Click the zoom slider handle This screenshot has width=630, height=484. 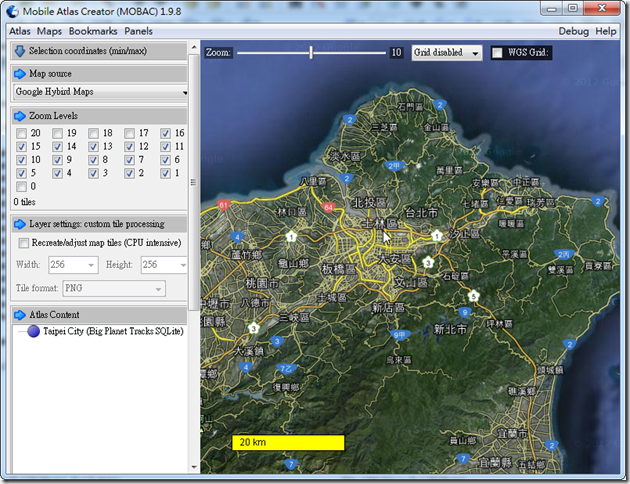pyautogui.click(x=311, y=53)
